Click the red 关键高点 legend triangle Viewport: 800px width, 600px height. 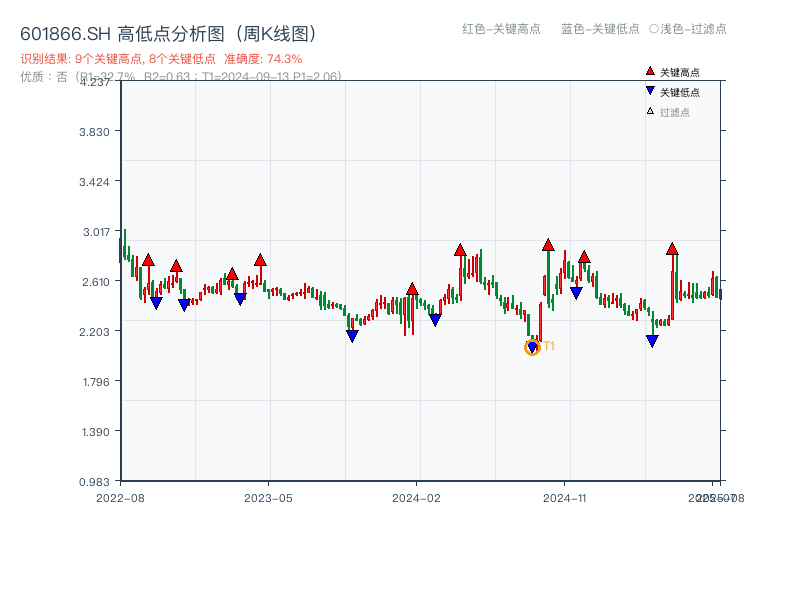click(x=650, y=72)
